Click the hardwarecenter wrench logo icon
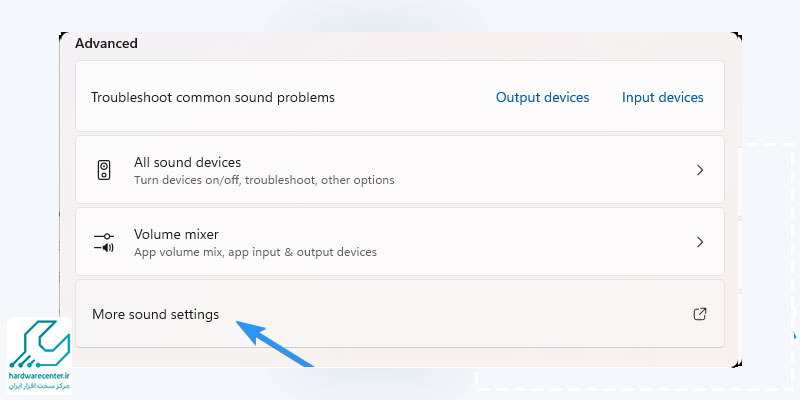This screenshot has width=800, height=400. tap(39, 345)
